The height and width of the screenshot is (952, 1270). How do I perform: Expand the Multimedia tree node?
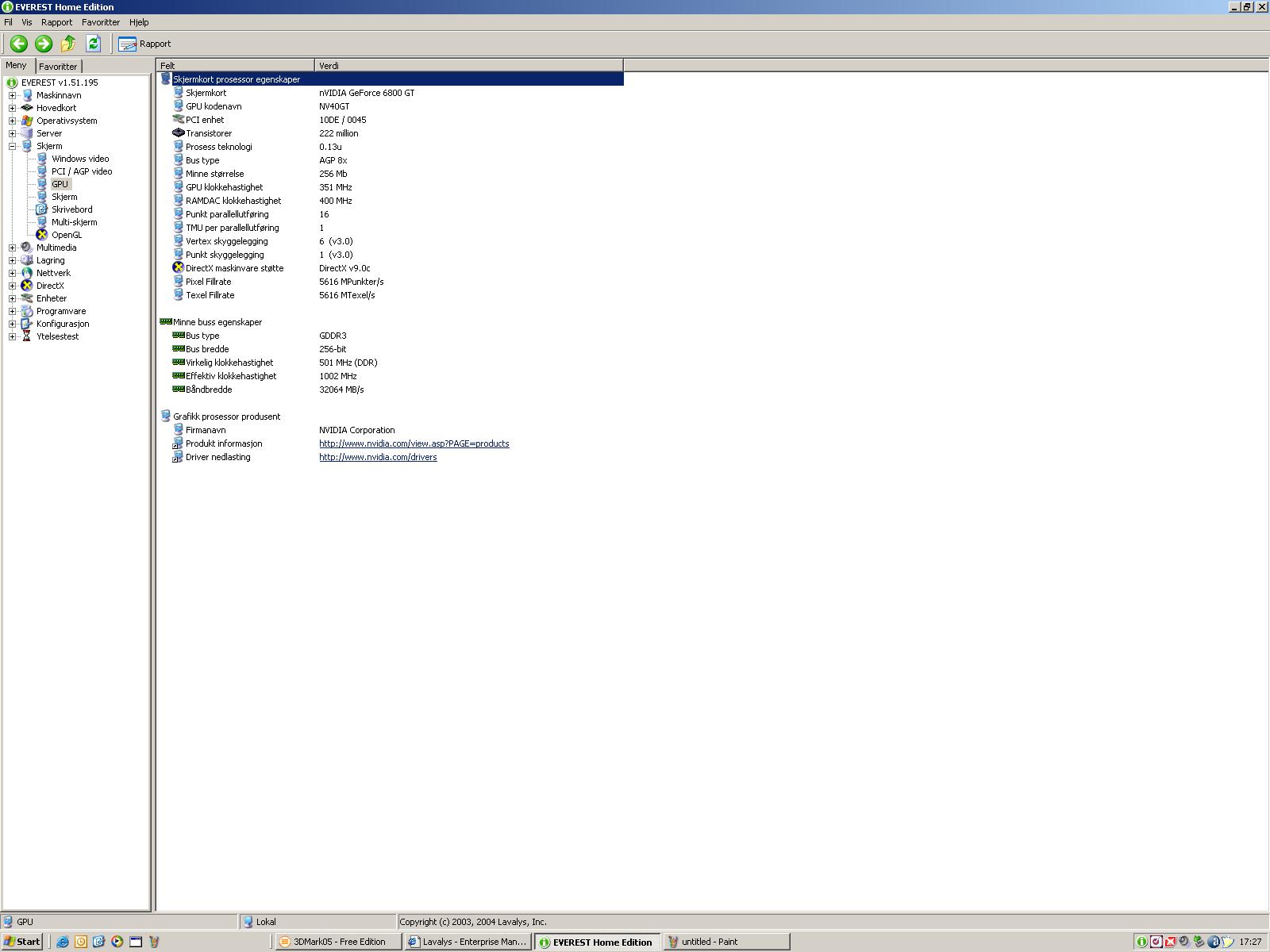point(13,248)
